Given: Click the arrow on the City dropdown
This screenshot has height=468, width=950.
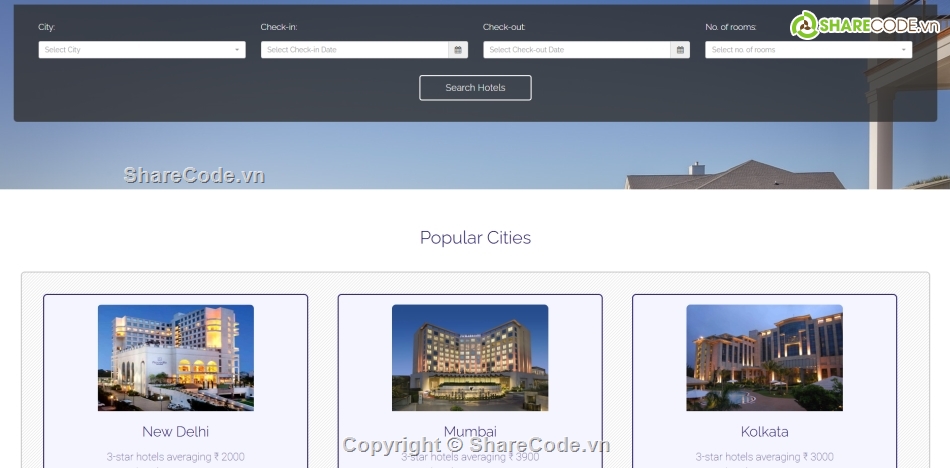Looking at the screenshot, I should click(x=237, y=50).
